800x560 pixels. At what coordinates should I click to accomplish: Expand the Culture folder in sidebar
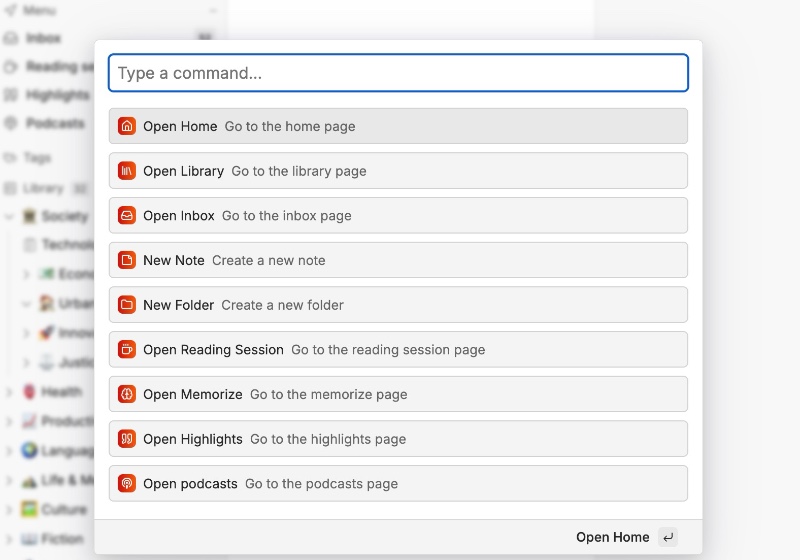[9, 509]
